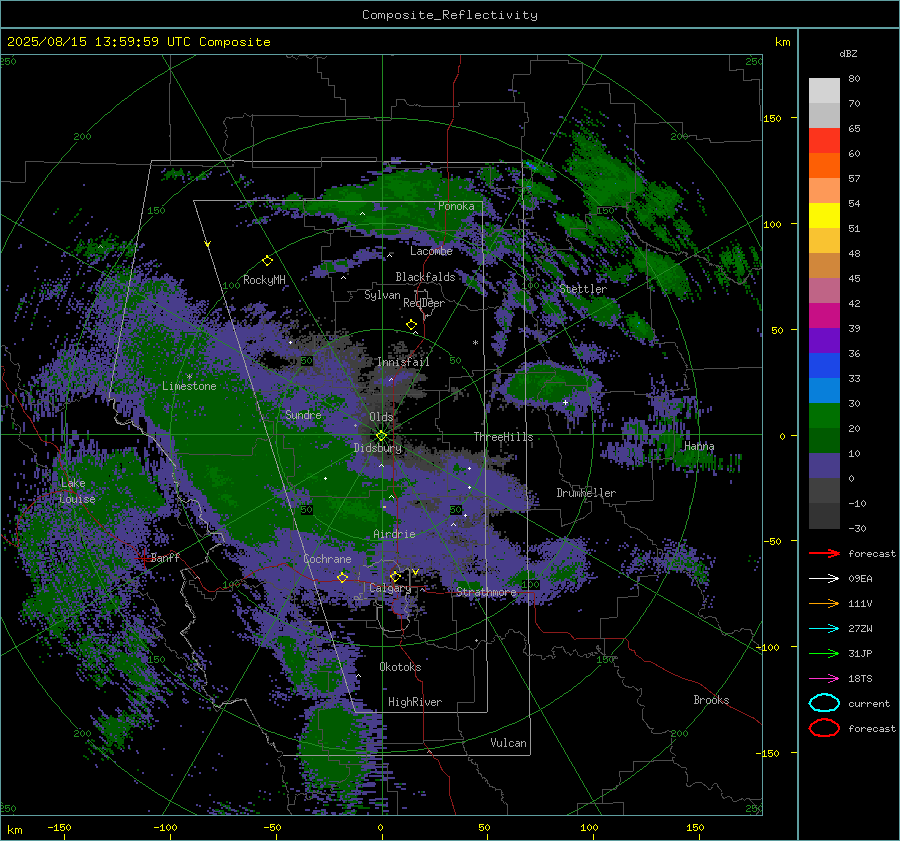Click the red forecast arrow in the legend
The width and height of the screenshot is (900, 841).
click(x=824, y=553)
